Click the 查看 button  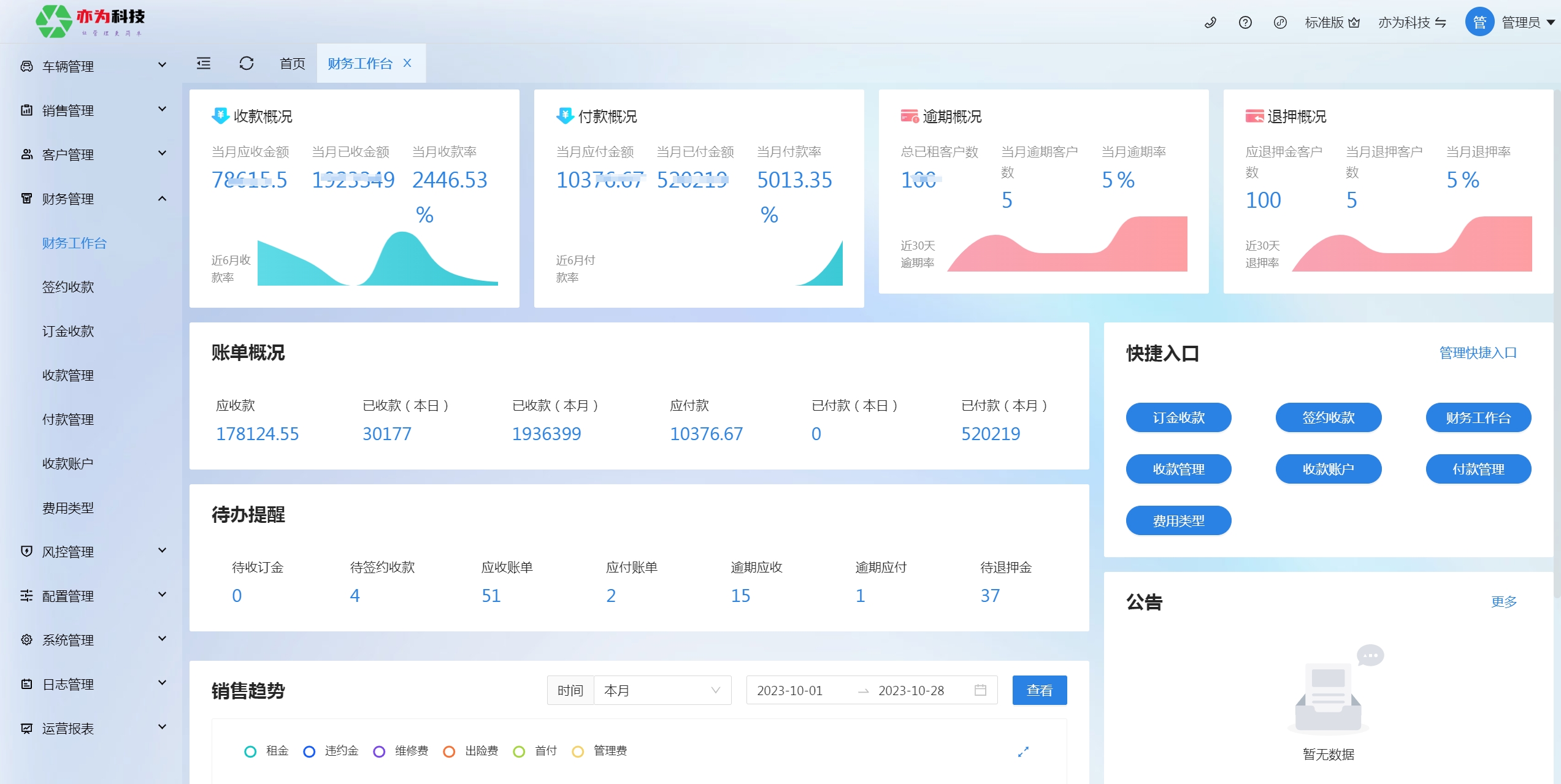(1039, 690)
